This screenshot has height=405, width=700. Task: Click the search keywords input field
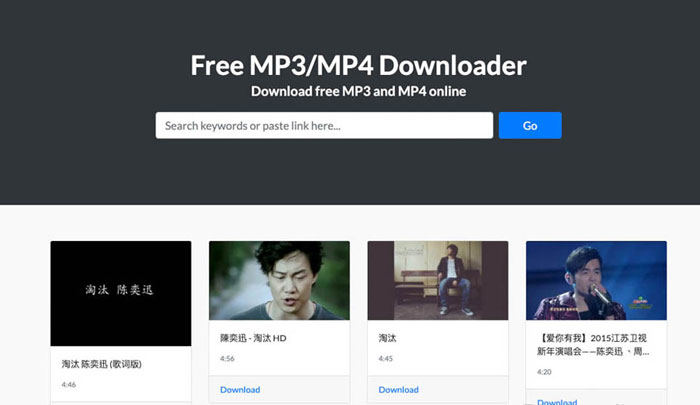[x=324, y=125]
